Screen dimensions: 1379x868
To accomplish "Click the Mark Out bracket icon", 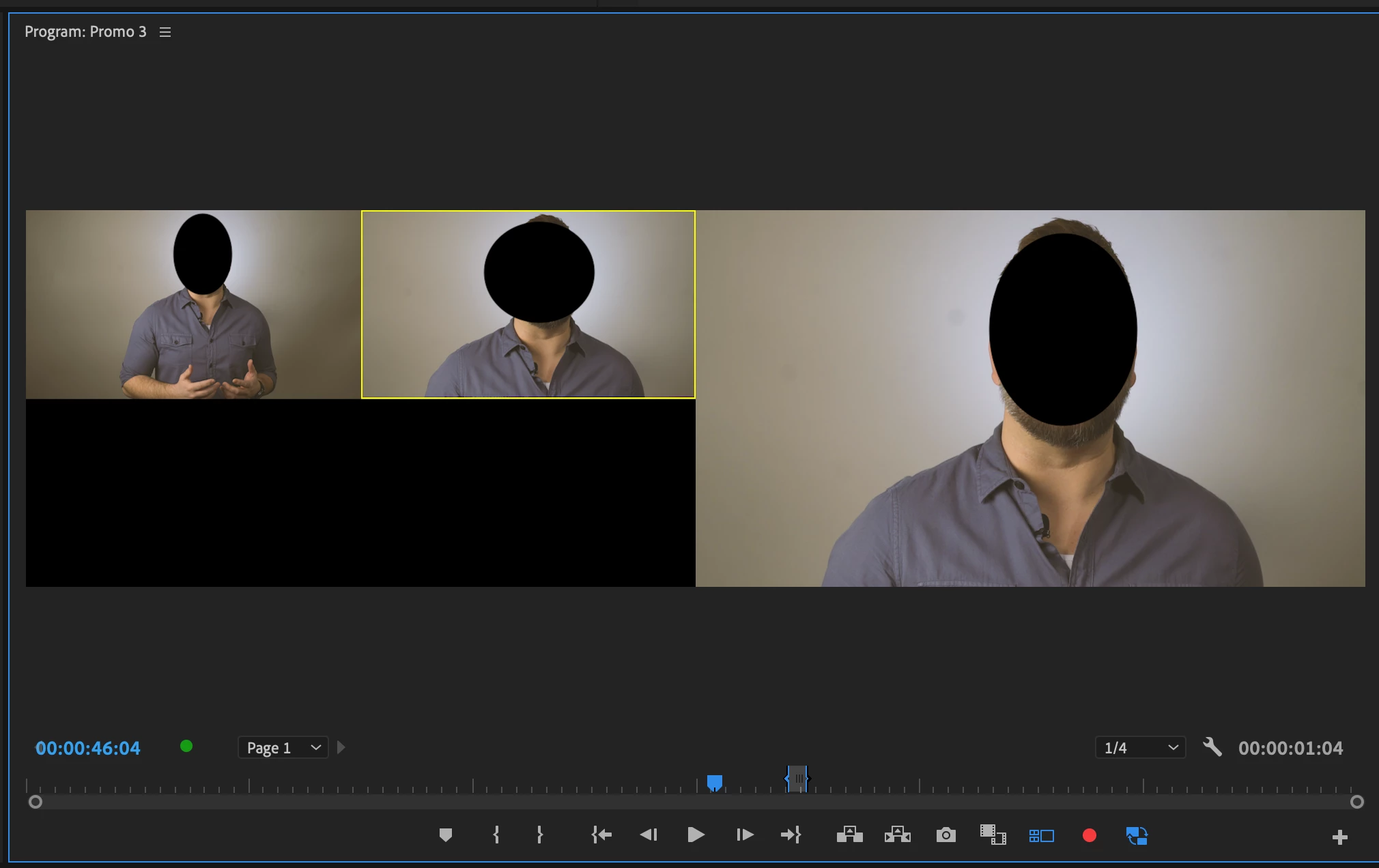I will [x=539, y=835].
